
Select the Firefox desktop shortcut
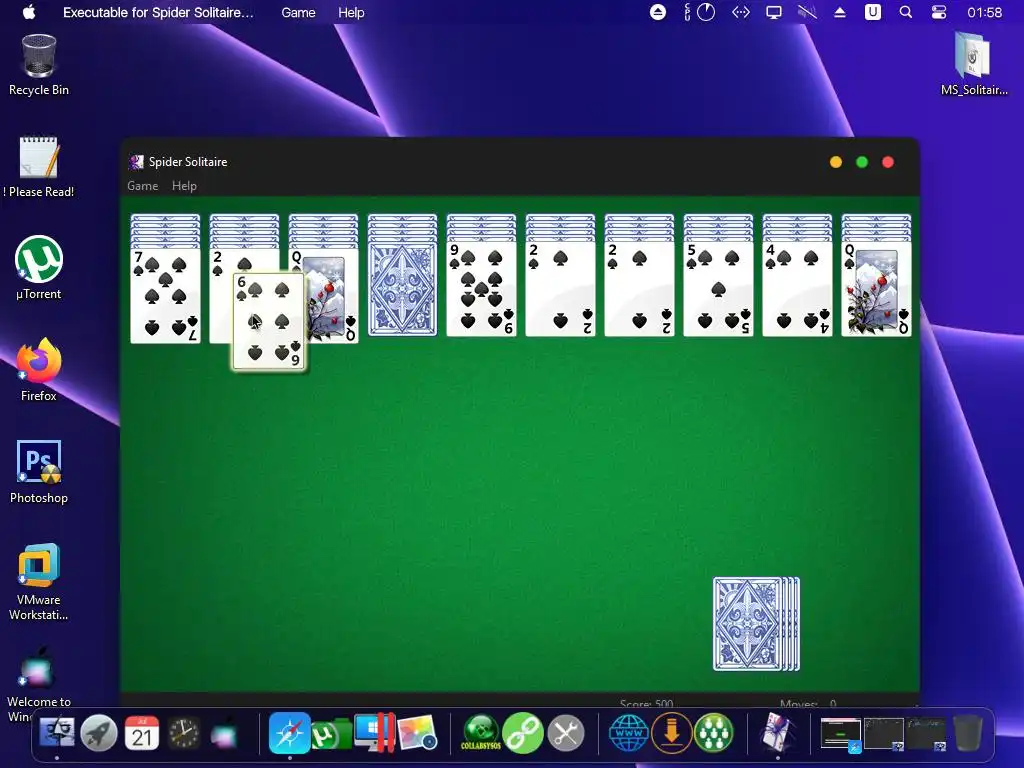(39, 370)
